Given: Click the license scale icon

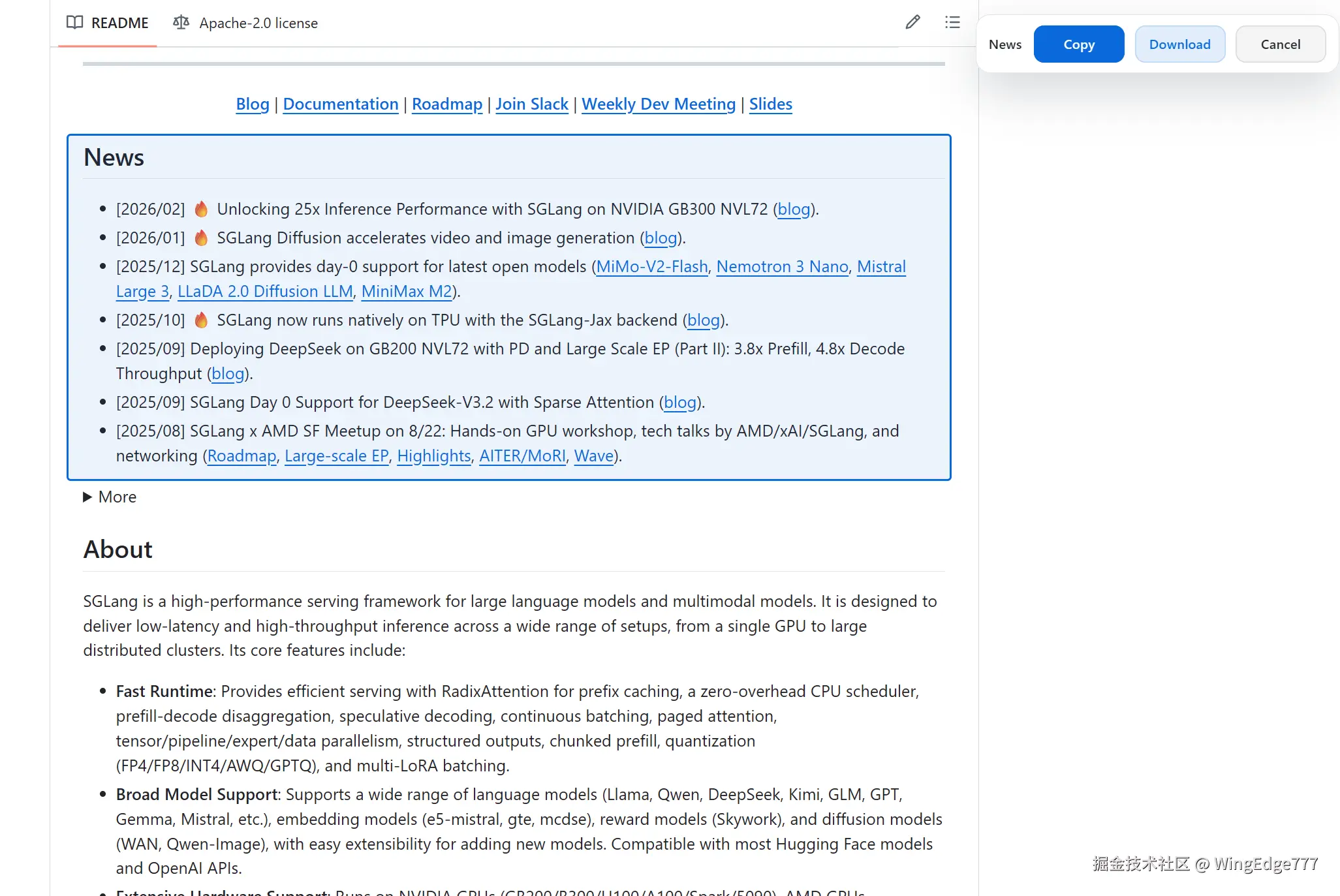Looking at the screenshot, I should [181, 23].
